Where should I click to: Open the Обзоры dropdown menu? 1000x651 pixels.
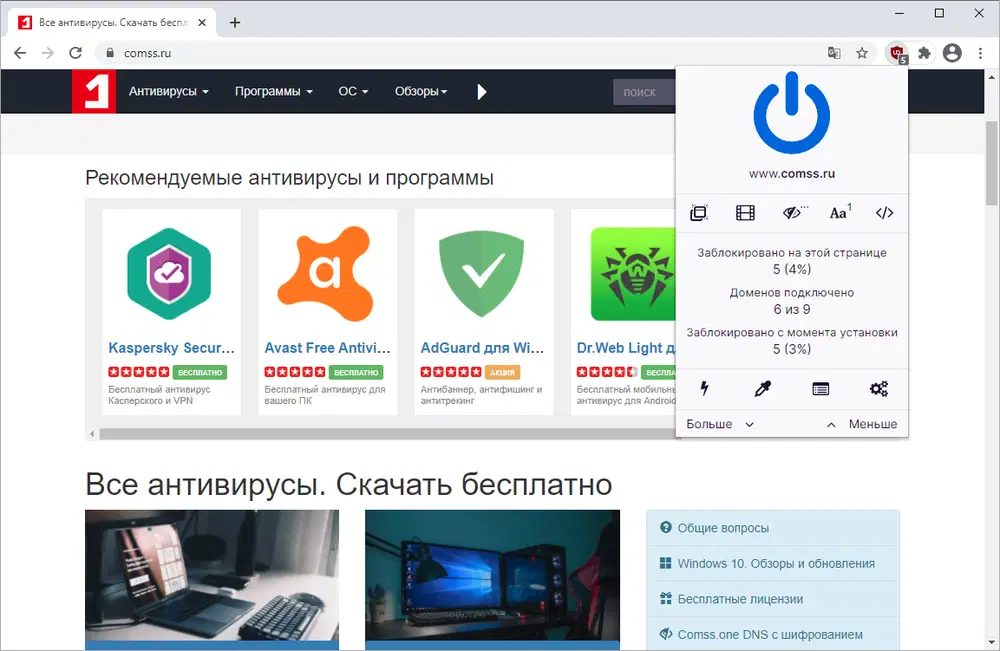[421, 91]
